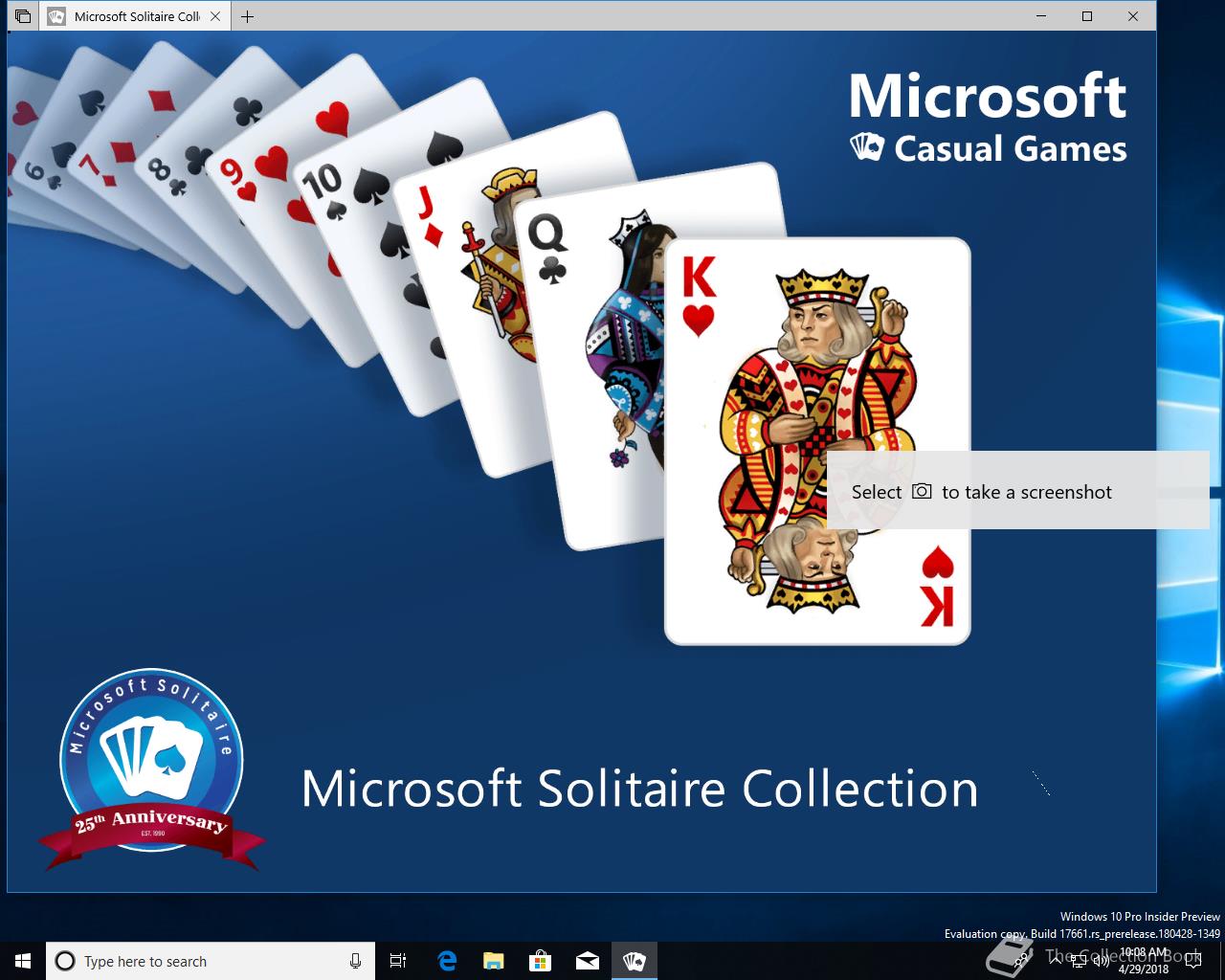The width and height of the screenshot is (1225, 980).
Task: Open the clock showing 10:08 AM
Action: (x=1144, y=961)
